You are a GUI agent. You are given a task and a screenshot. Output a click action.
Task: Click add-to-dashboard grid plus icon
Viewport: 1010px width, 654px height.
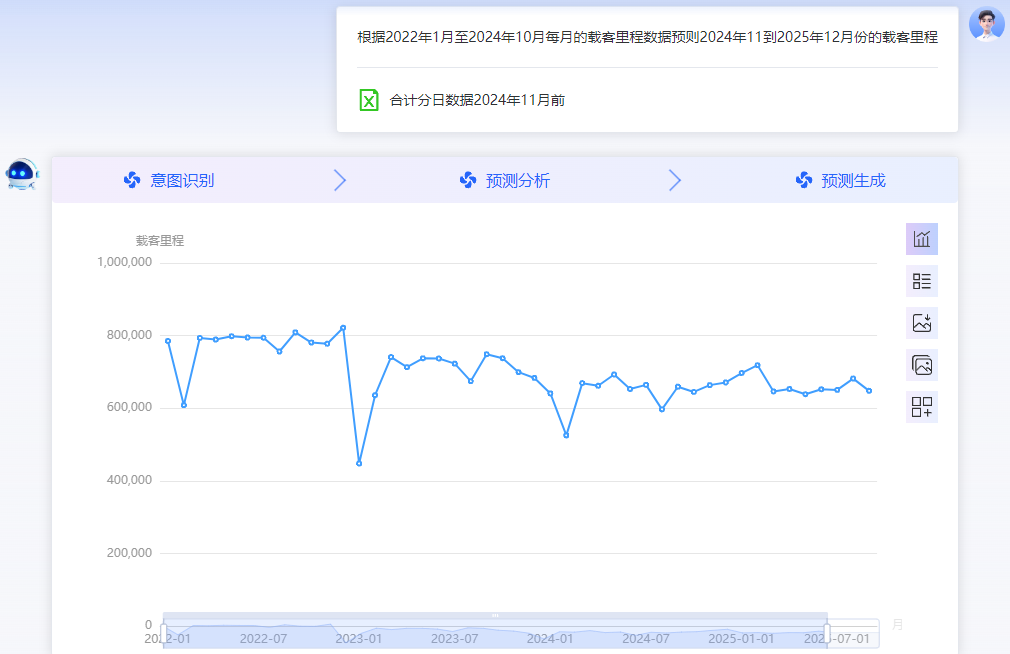pos(922,407)
